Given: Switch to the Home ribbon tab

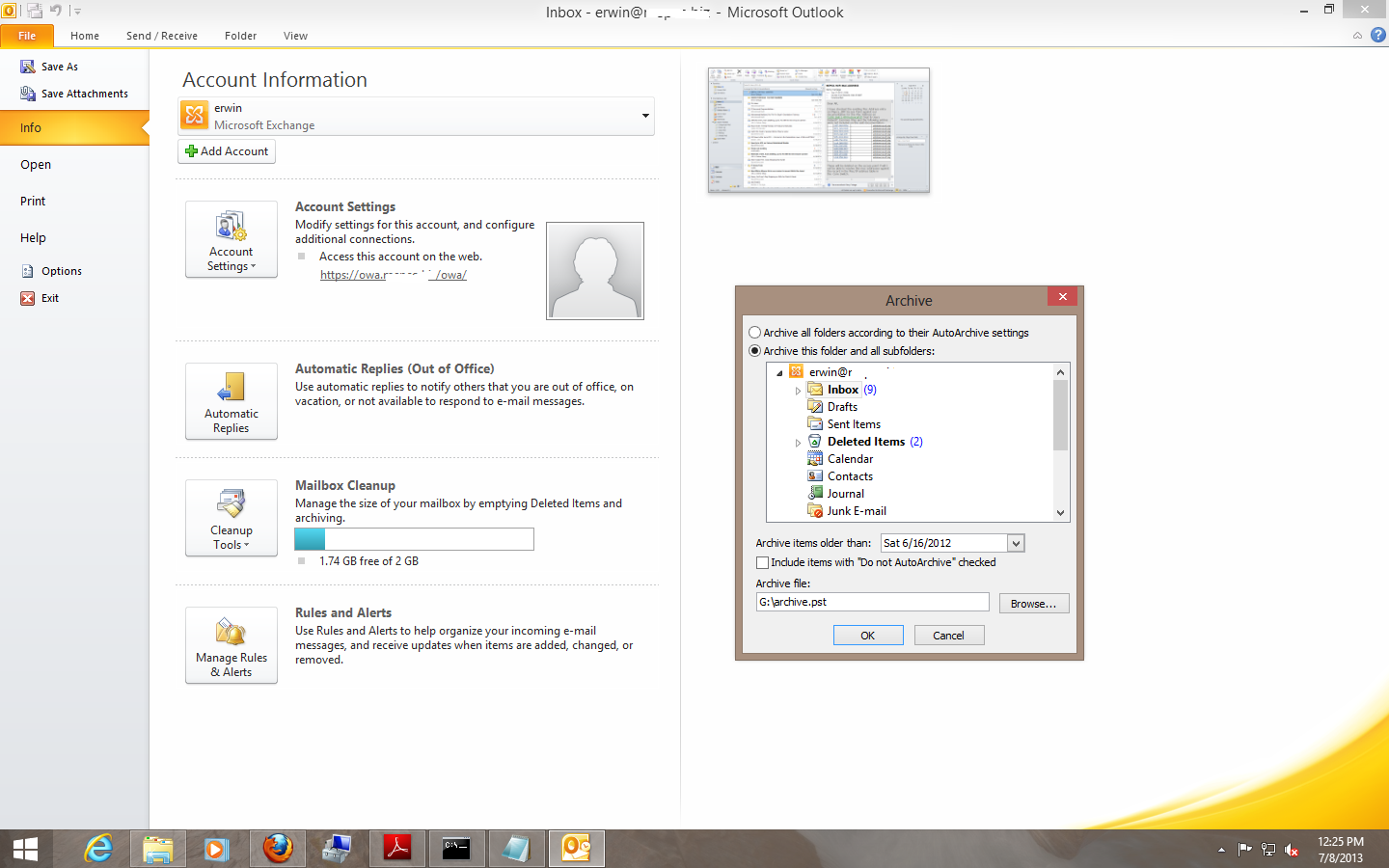Looking at the screenshot, I should click(85, 36).
